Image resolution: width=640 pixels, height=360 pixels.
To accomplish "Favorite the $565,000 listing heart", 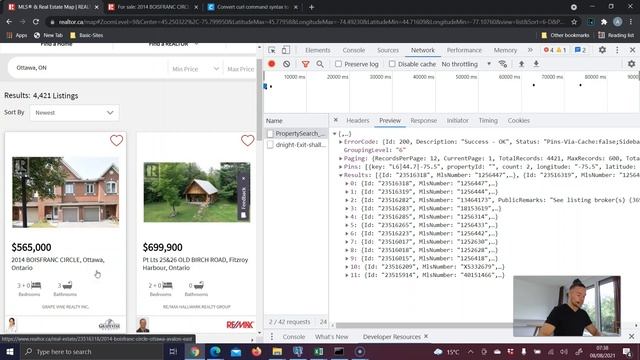I will coord(116,140).
